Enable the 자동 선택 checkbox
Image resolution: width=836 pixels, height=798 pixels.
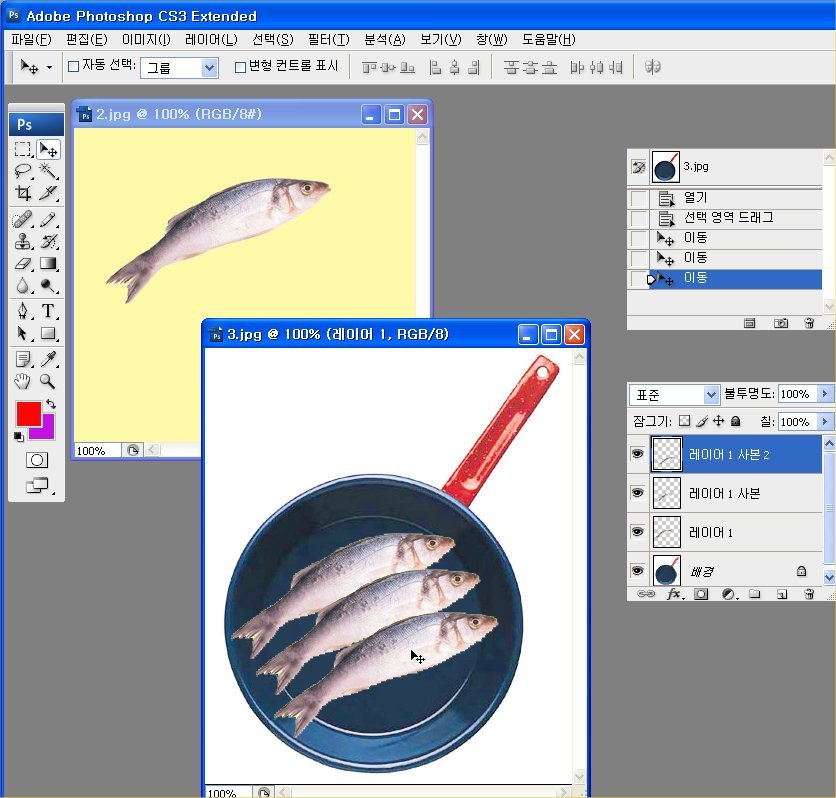point(73,67)
